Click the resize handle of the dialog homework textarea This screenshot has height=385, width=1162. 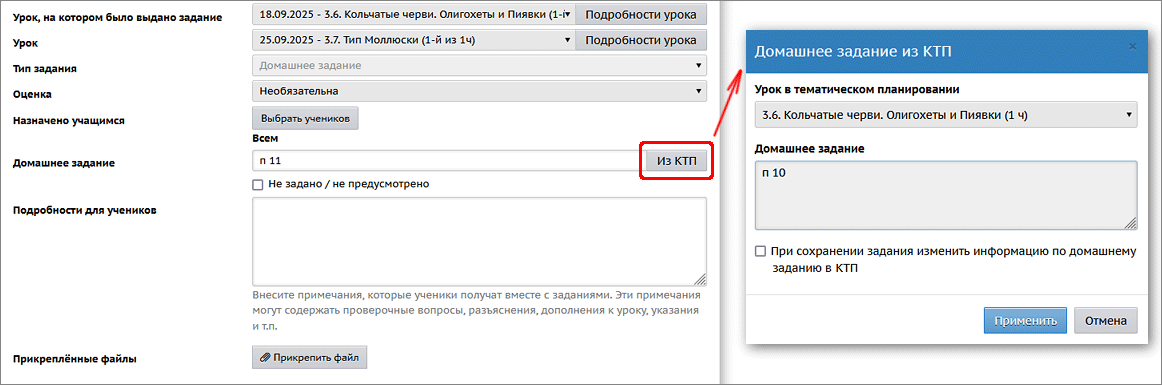1131,223
